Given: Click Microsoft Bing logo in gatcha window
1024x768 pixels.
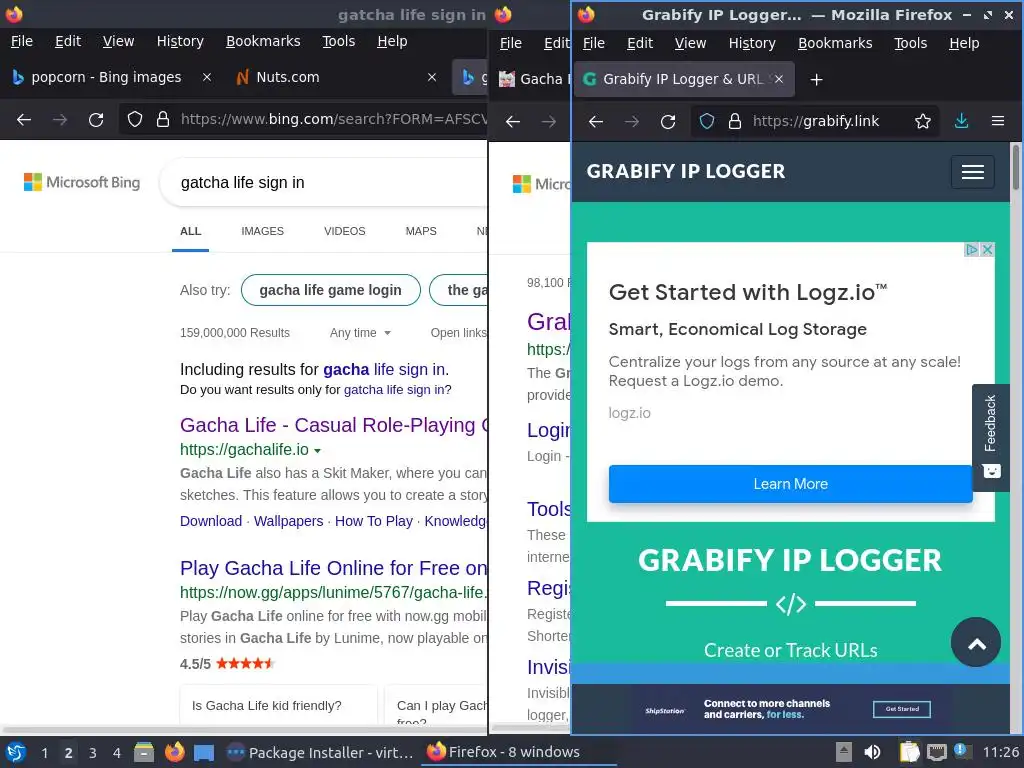Looking at the screenshot, I should click(82, 182).
